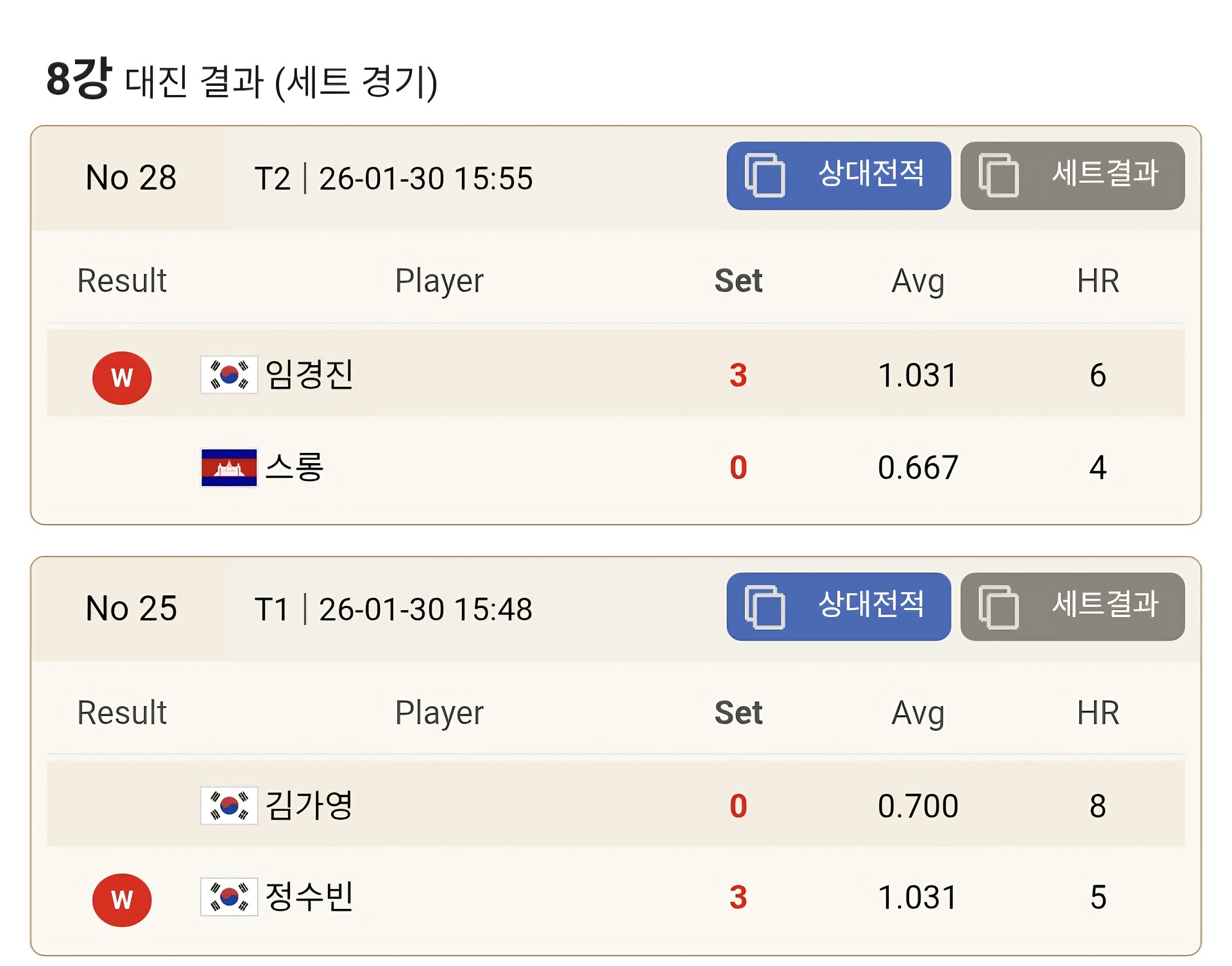The width and height of the screenshot is (1232, 966).
Task: Select player name 스롱
Action: pyautogui.click(x=295, y=467)
